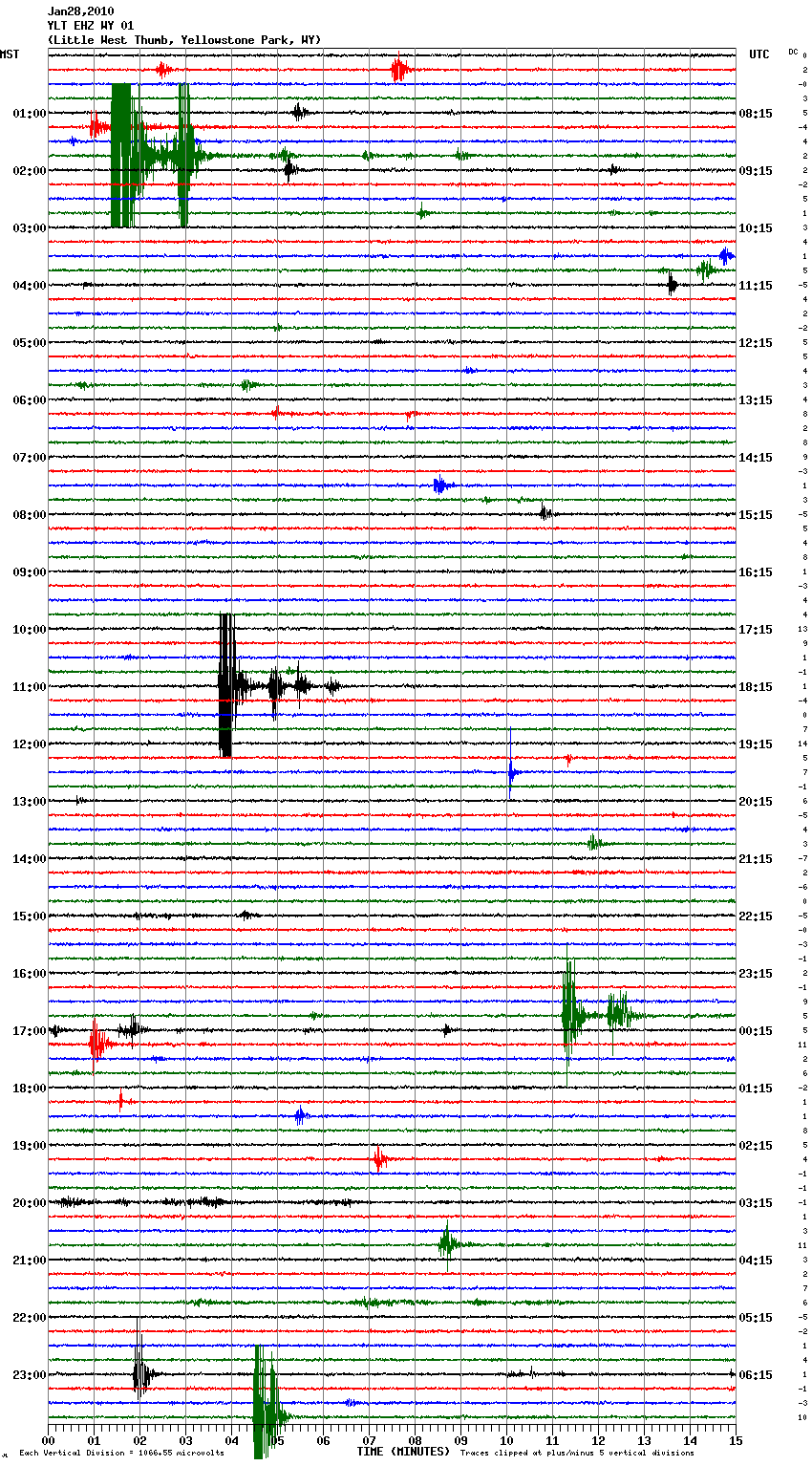Screen dimensions: 812x1466
Task: Click the Each Vertical Division microvolts footnote
Action: 121,1453
